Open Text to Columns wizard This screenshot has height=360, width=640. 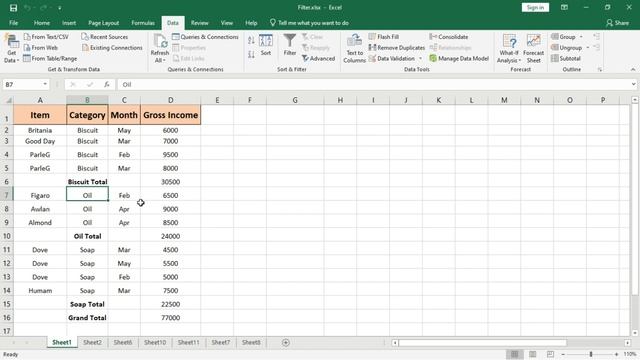tap(354, 49)
